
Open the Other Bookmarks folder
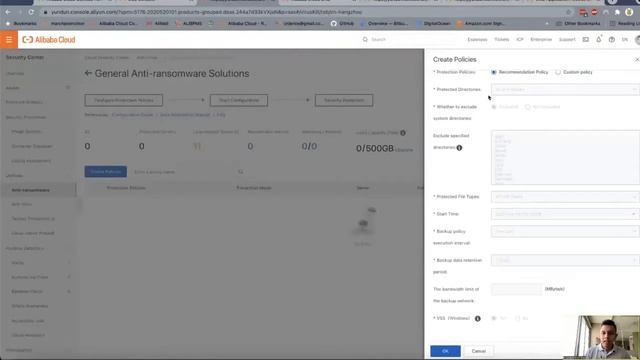click(578, 24)
